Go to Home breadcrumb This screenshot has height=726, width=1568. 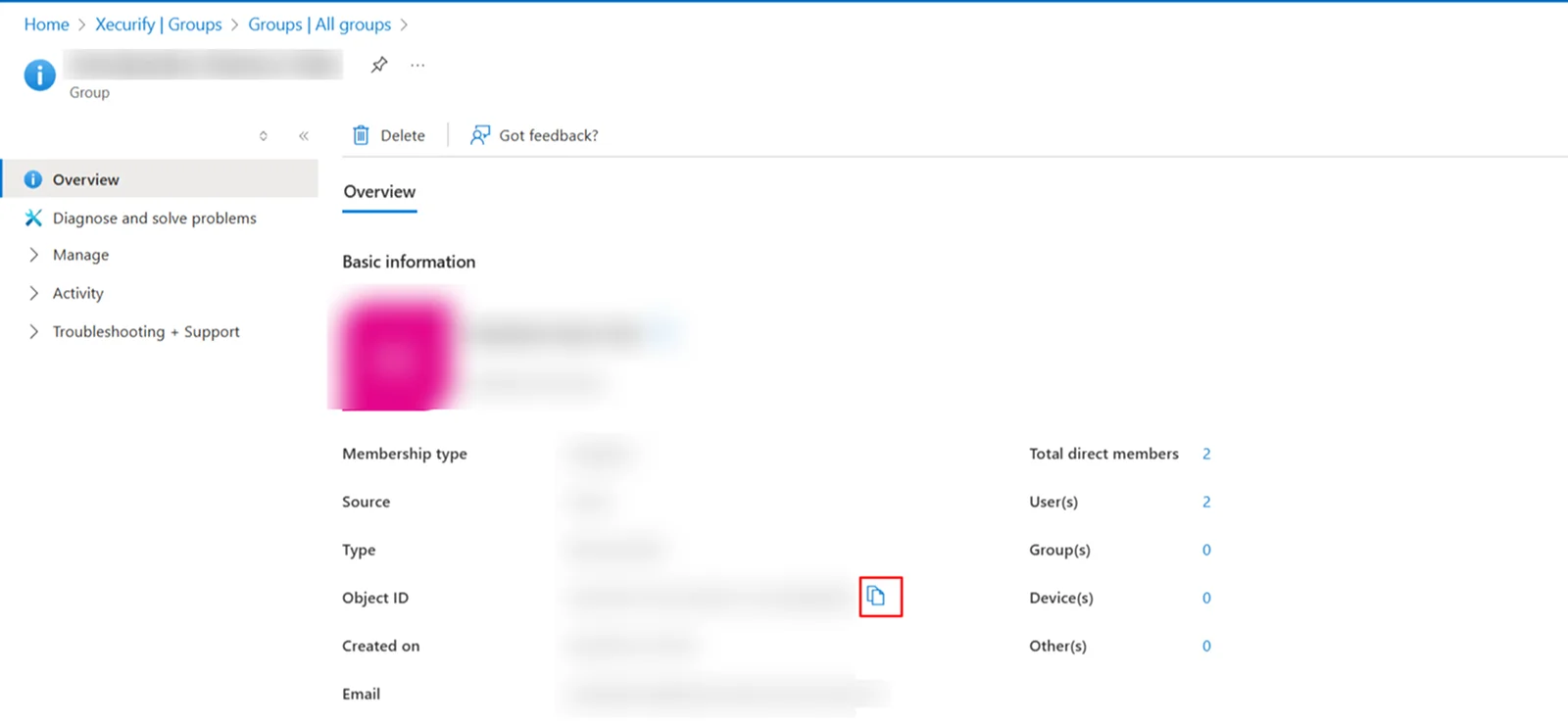coord(47,24)
